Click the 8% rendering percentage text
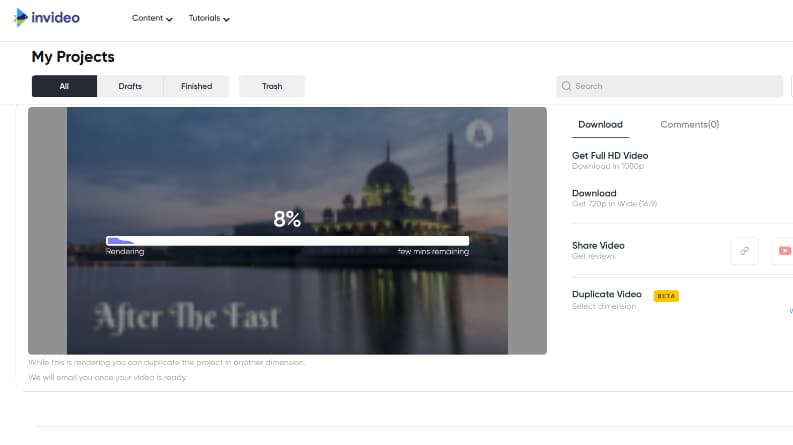 (x=287, y=219)
